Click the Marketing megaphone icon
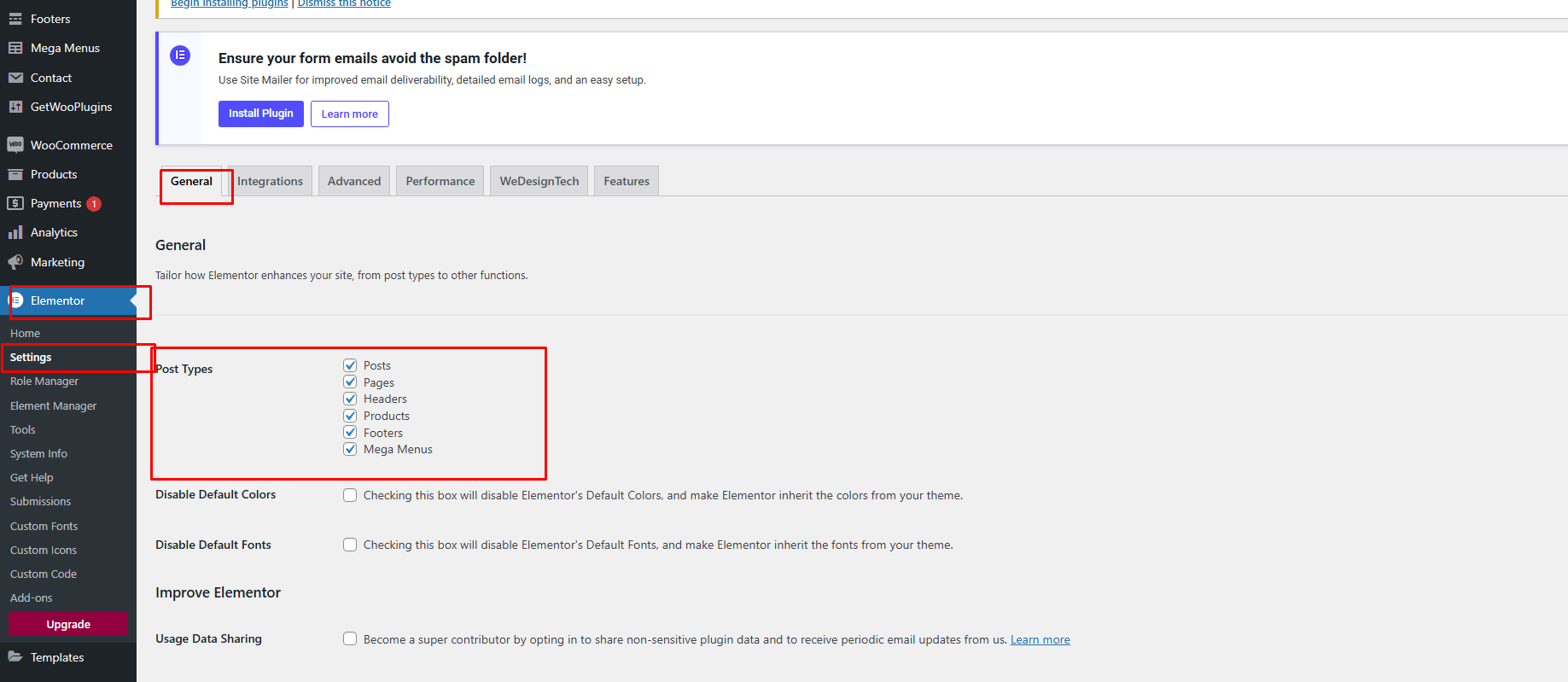 [x=15, y=262]
